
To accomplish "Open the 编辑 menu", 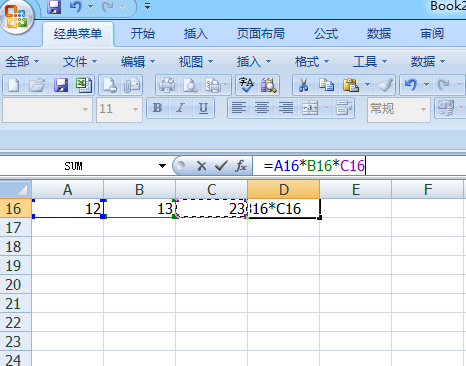I will click(x=138, y=62).
